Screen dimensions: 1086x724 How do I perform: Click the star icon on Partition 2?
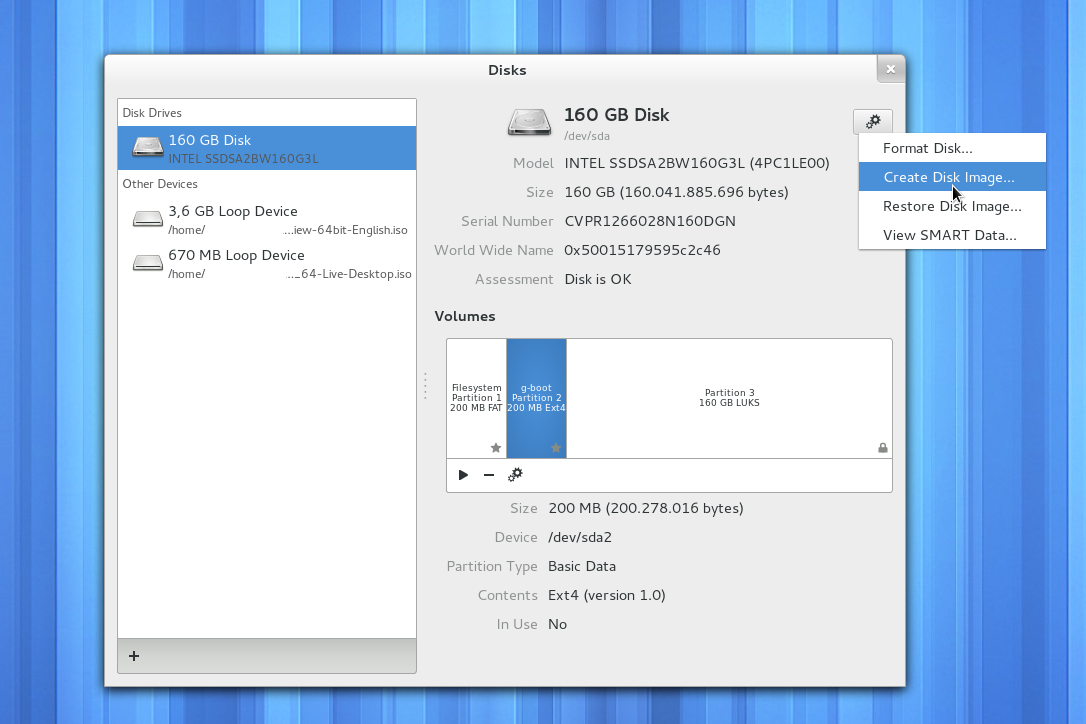pyautogui.click(x=555, y=448)
